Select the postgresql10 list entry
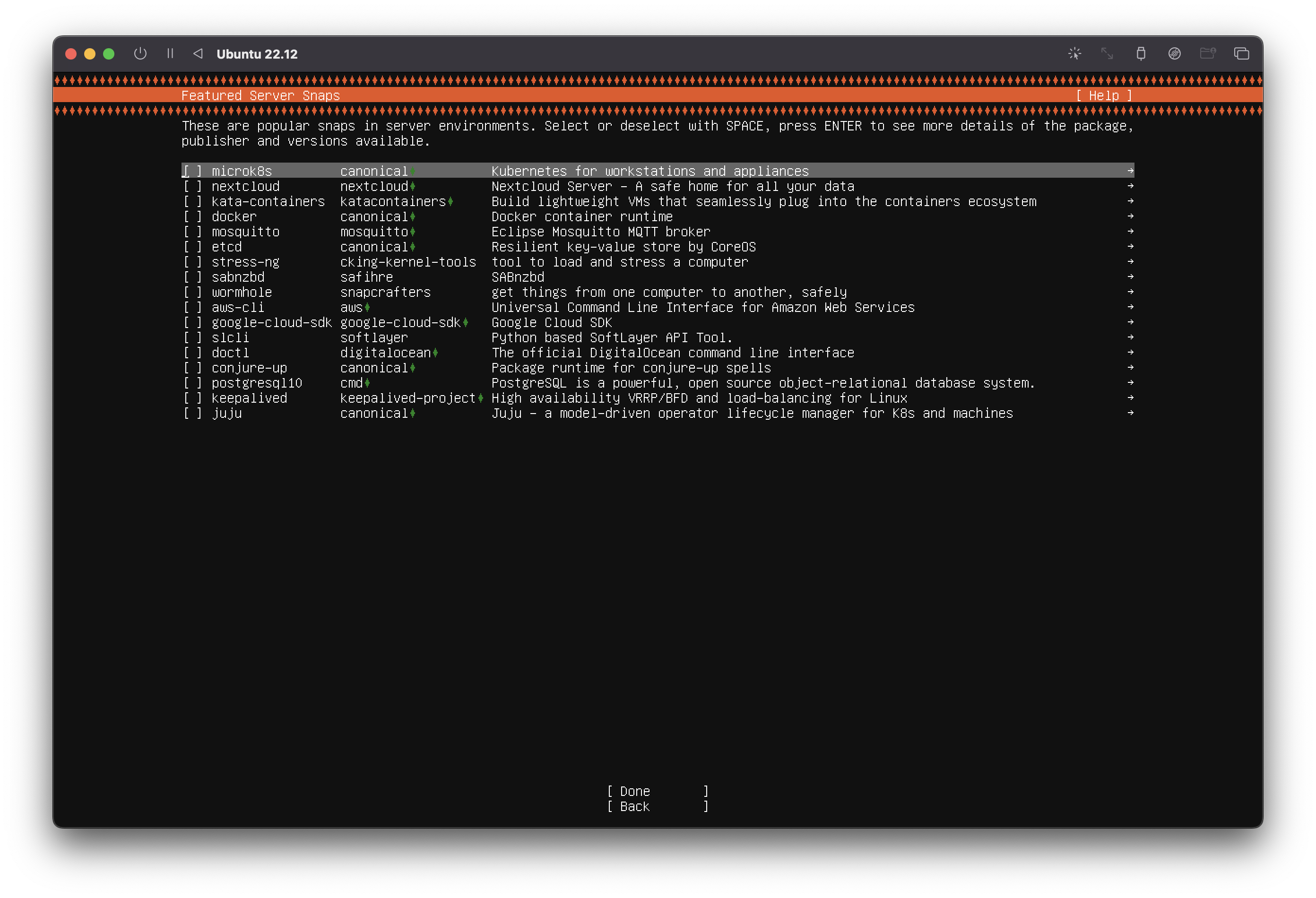 tap(257, 383)
